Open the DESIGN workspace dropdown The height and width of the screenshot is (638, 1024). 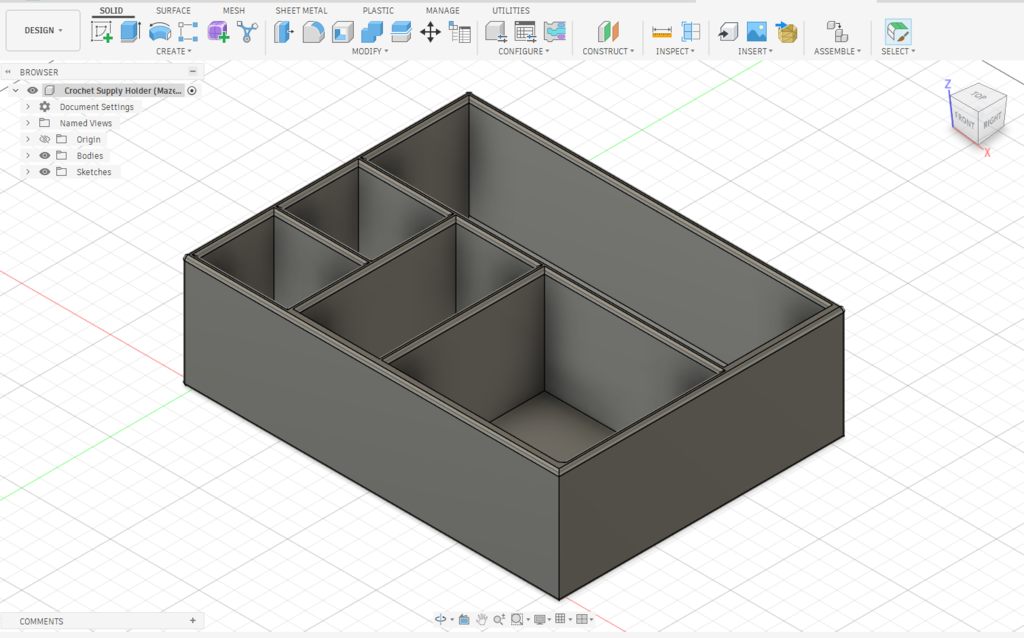click(43, 30)
